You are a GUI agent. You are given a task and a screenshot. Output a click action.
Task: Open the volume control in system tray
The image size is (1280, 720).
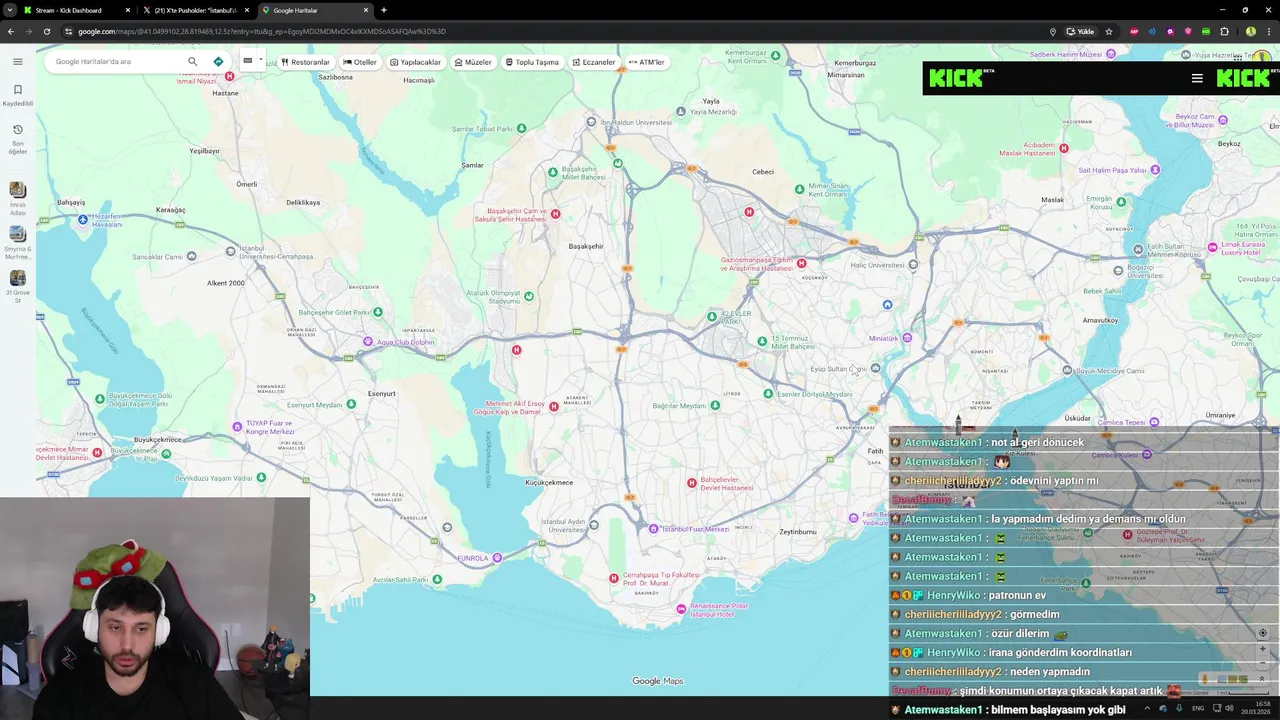(1229, 708)
